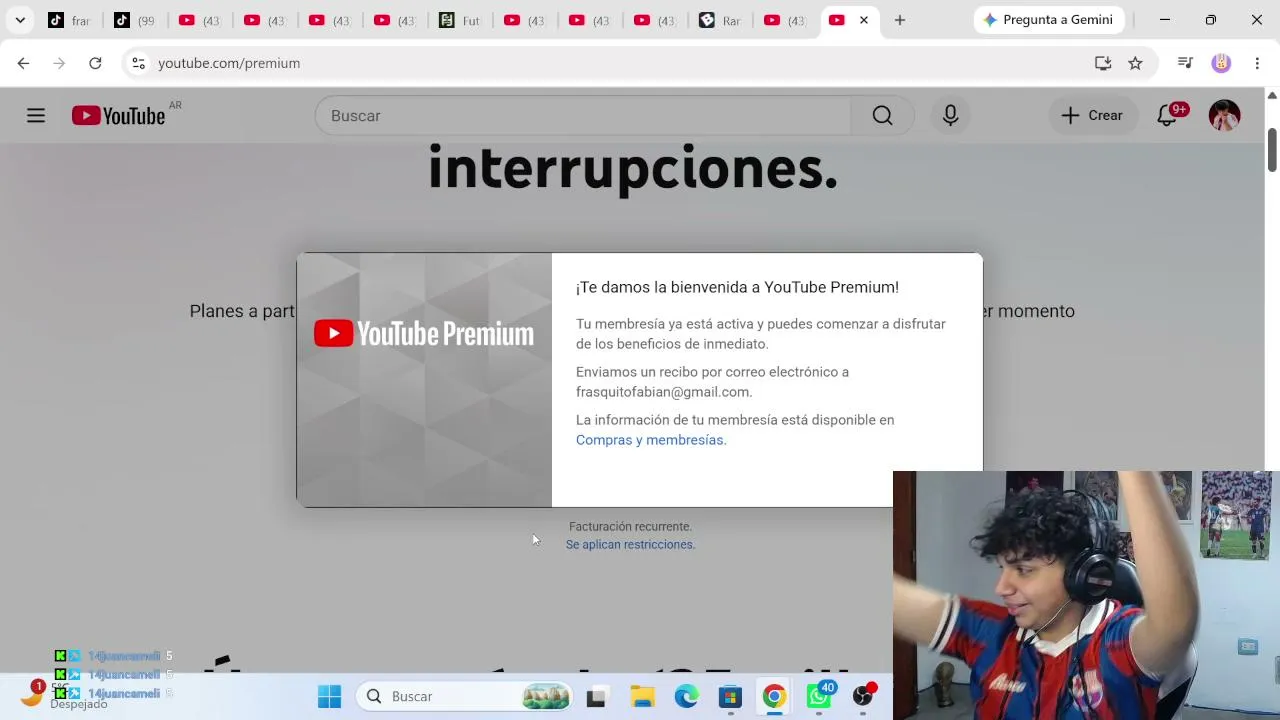Open the Windows Start menu

click(x=329, y=696)
